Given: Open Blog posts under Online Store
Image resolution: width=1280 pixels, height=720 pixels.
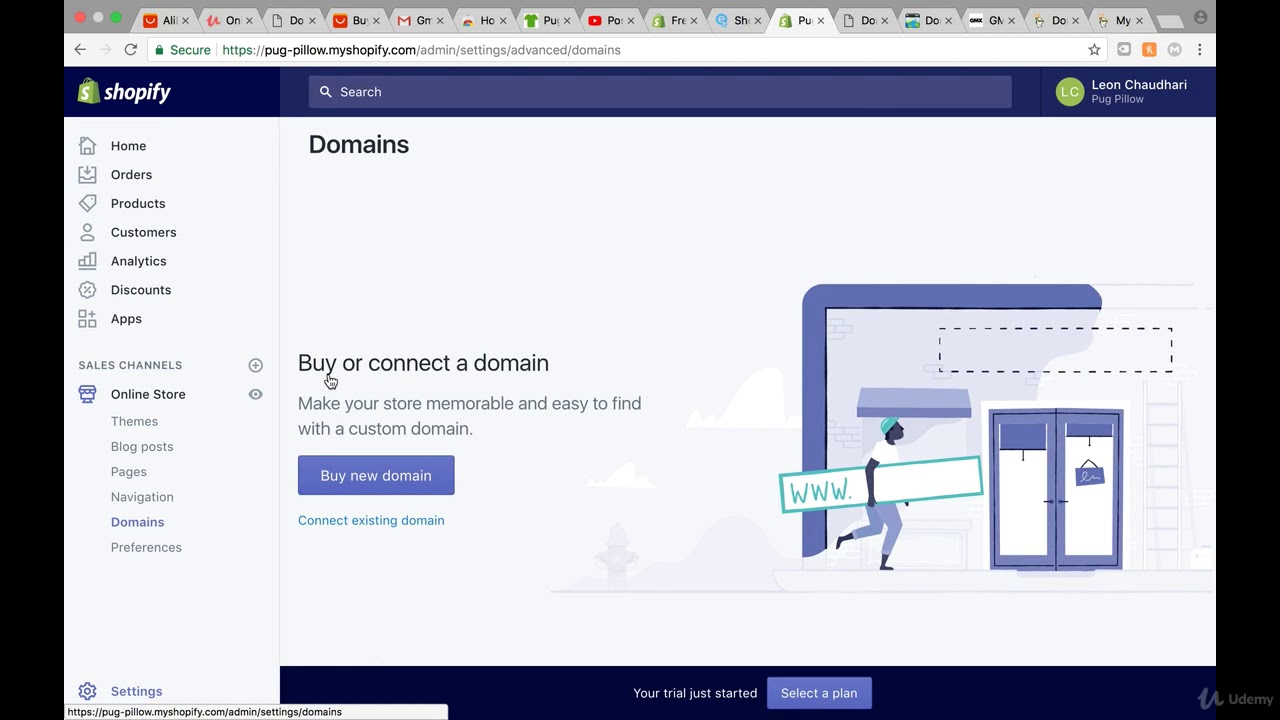Looking at the screenshot, I should 142,447.
